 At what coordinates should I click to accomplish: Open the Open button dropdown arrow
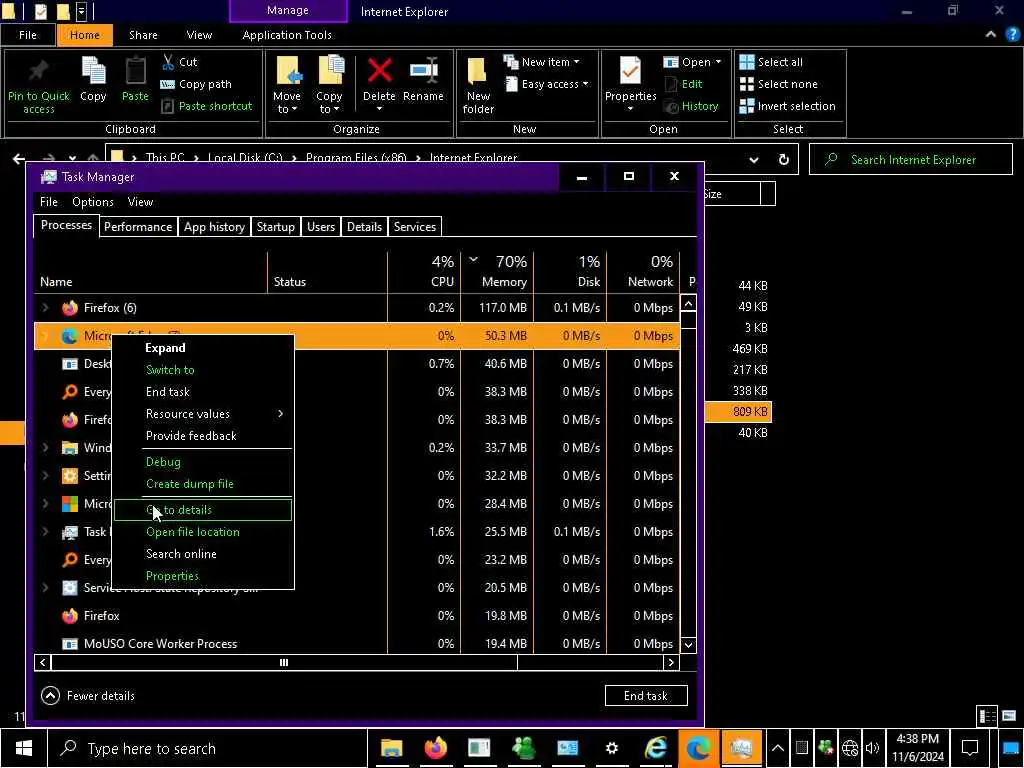(x=718, y=62)
